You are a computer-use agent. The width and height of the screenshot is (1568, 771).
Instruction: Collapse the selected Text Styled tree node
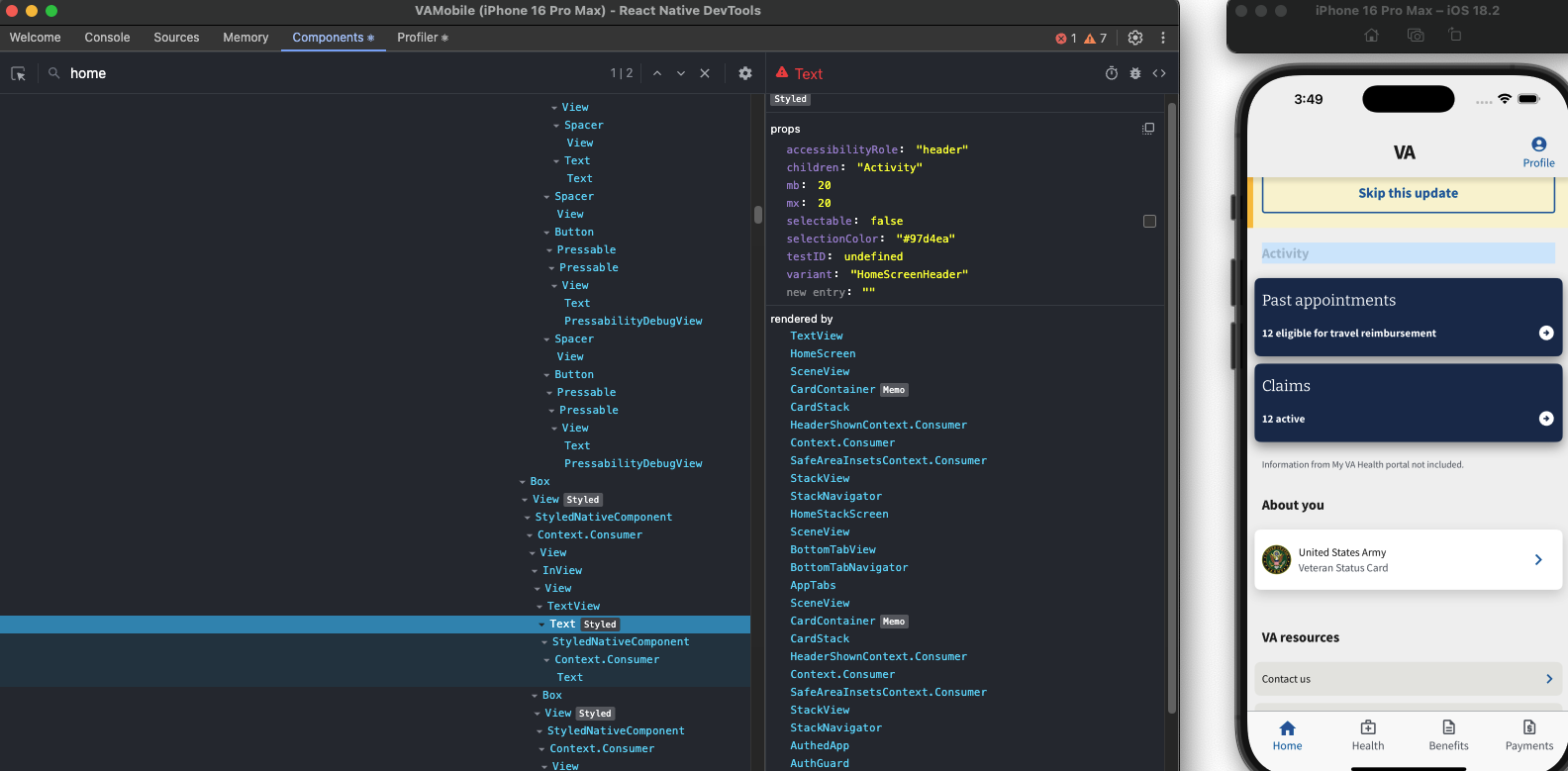click(x=541, y=625)
